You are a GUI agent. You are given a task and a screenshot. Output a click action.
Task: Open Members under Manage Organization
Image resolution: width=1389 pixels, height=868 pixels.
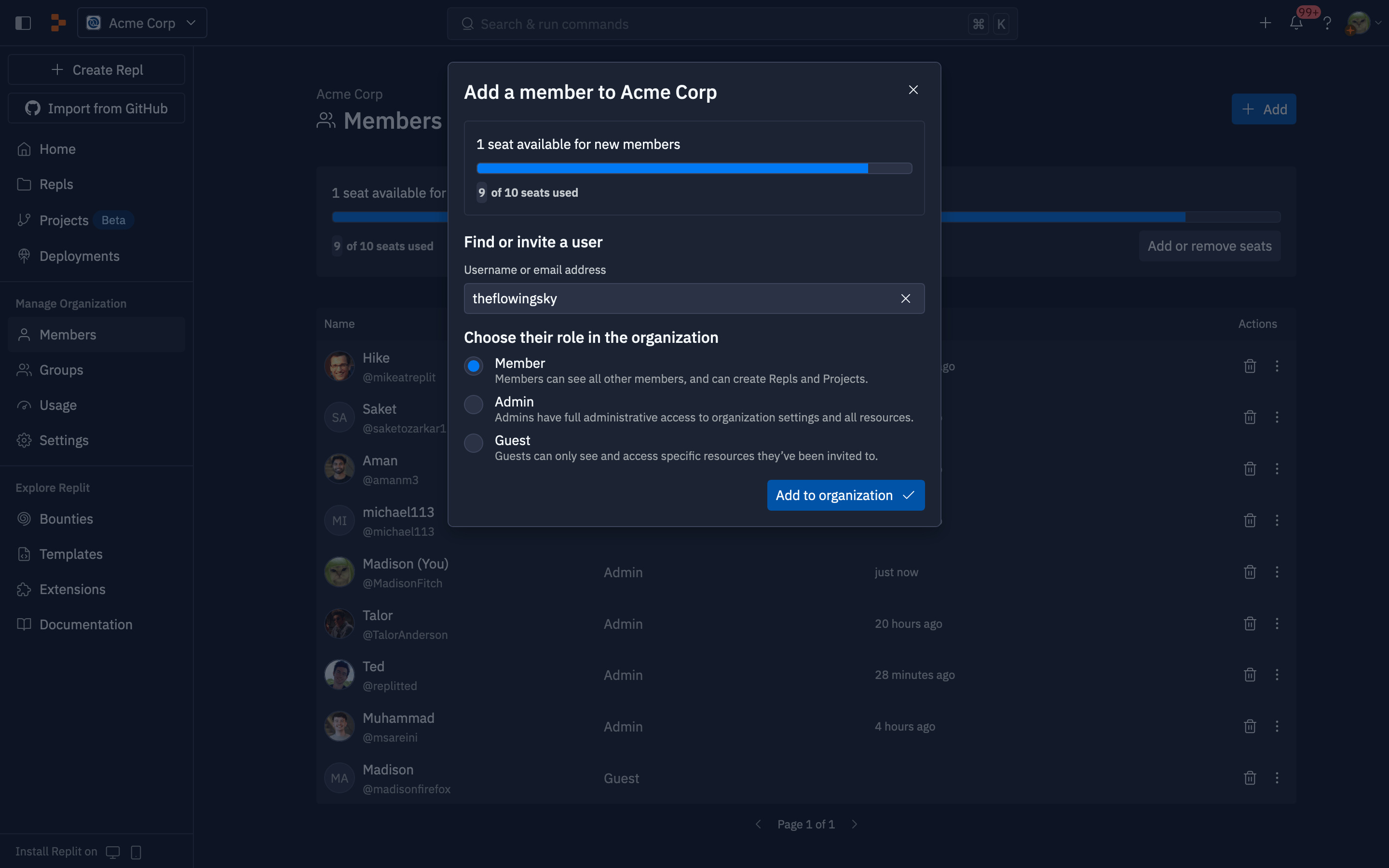point(96,335)
